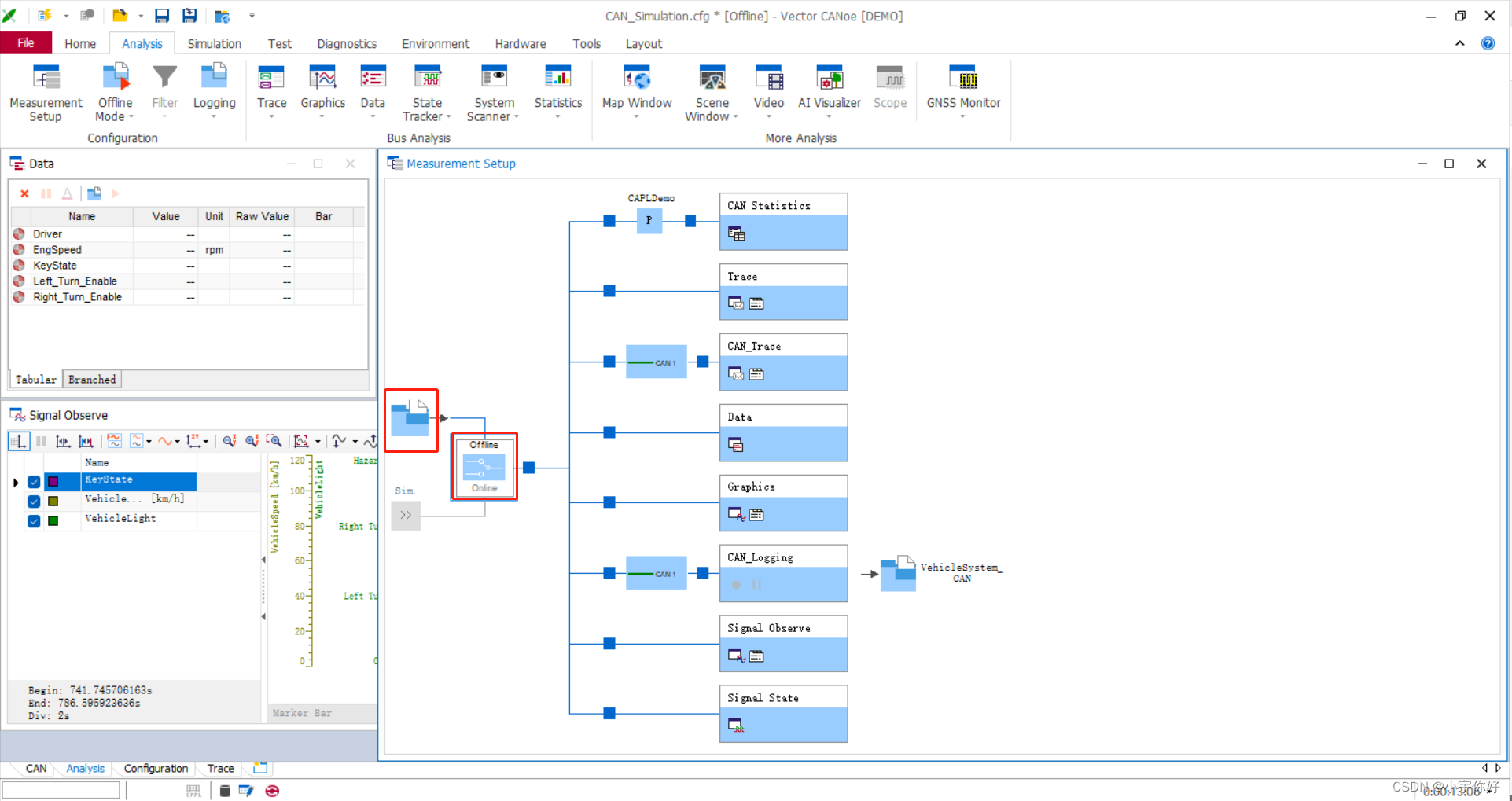Image resolution: width=1512 pixels, height=801 pixels.
Task: Switch to the Branched tab
Action: [x=92, y=380]
